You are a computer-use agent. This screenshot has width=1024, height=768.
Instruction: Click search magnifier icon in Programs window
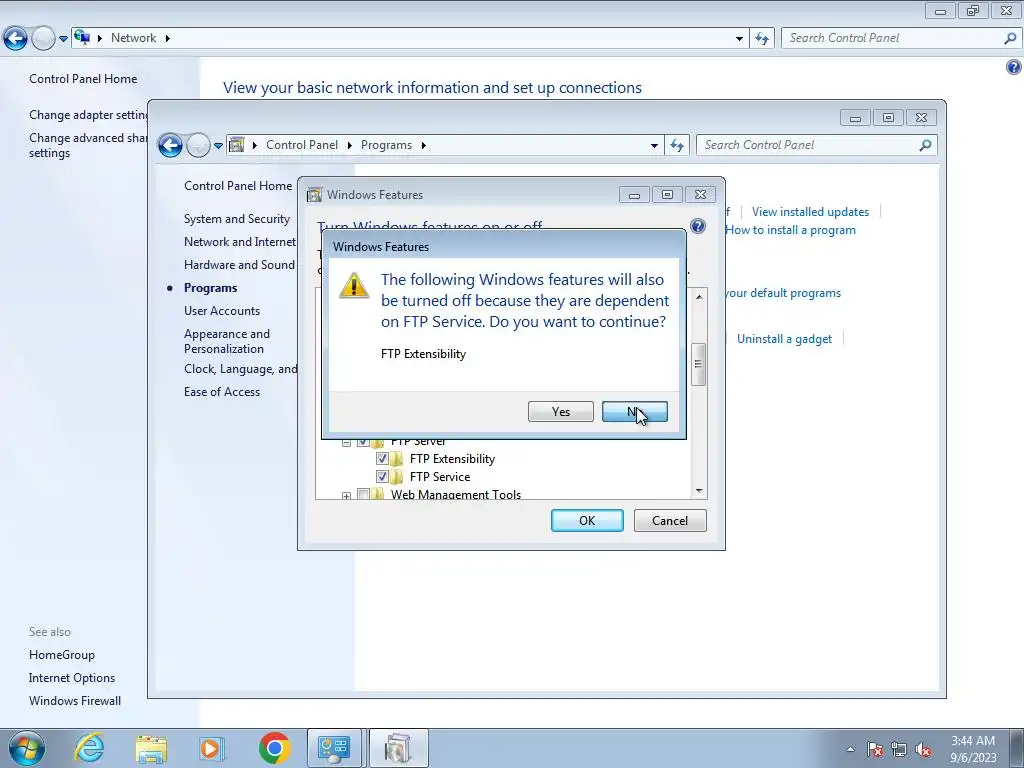(925, 145)
